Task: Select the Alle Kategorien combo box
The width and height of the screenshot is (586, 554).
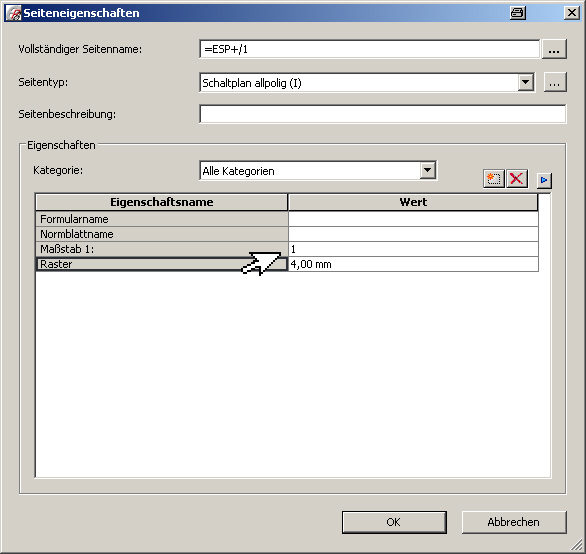Action: 318,171
